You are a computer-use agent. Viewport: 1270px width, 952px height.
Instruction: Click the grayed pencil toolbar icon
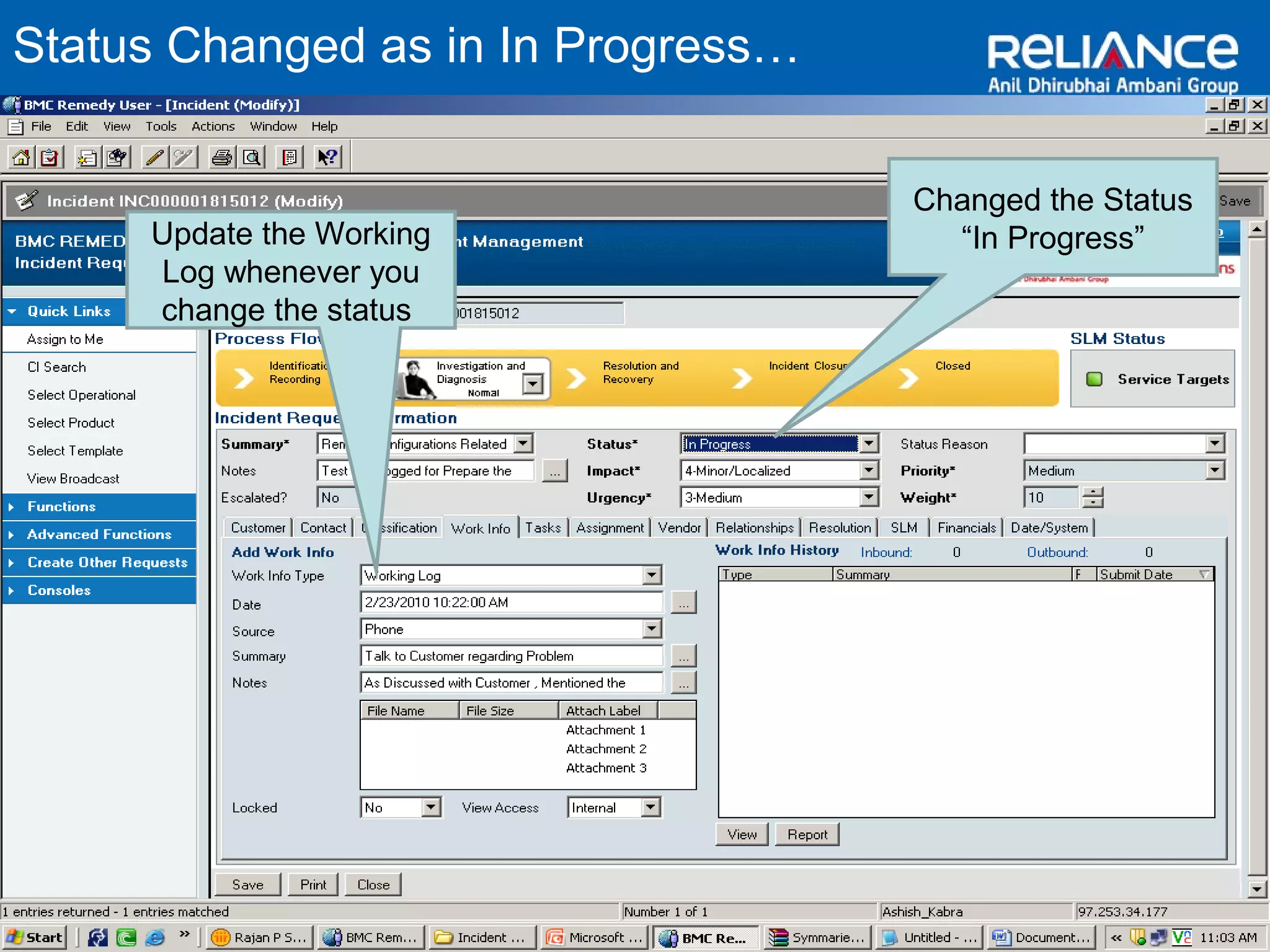[184, 158]
